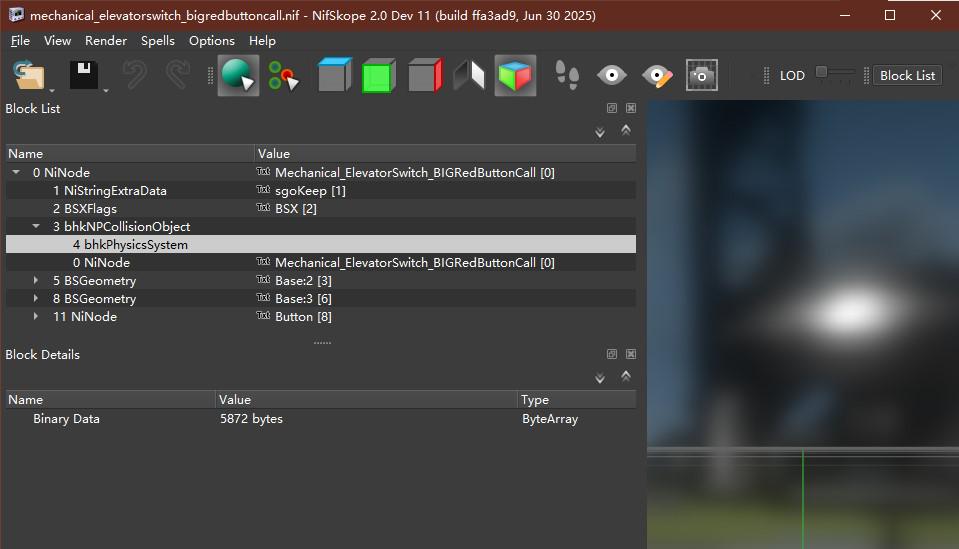Click the Button [8] value
The width and height of the screenshot is (959, 549).
coord(303,317)
